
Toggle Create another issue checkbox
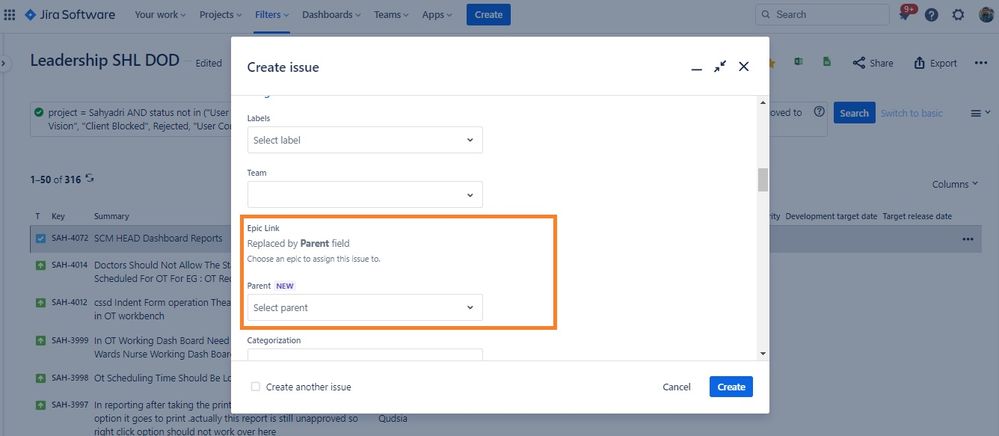255,386
